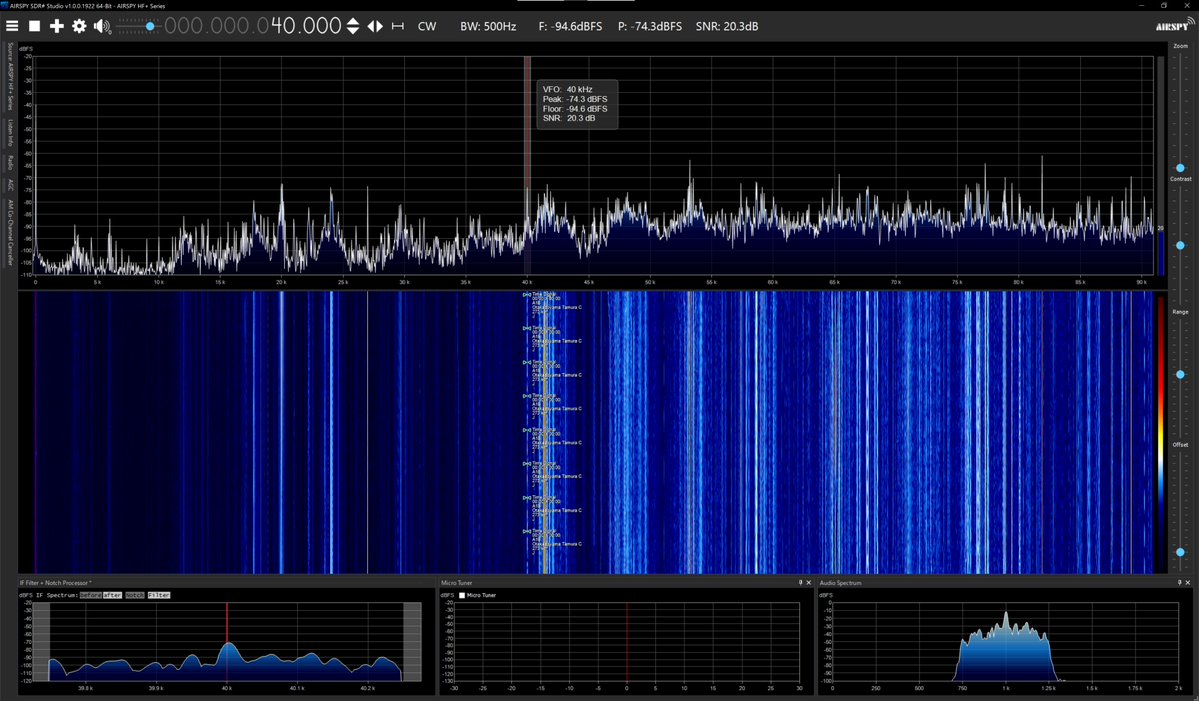Adjust the Zoom slider handle

pos(1180,167)
